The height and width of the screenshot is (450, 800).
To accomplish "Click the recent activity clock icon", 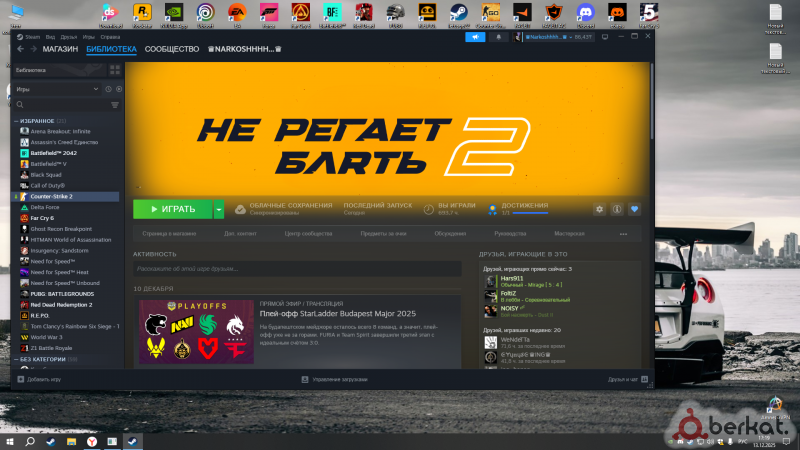I will (x=108, y=89).
